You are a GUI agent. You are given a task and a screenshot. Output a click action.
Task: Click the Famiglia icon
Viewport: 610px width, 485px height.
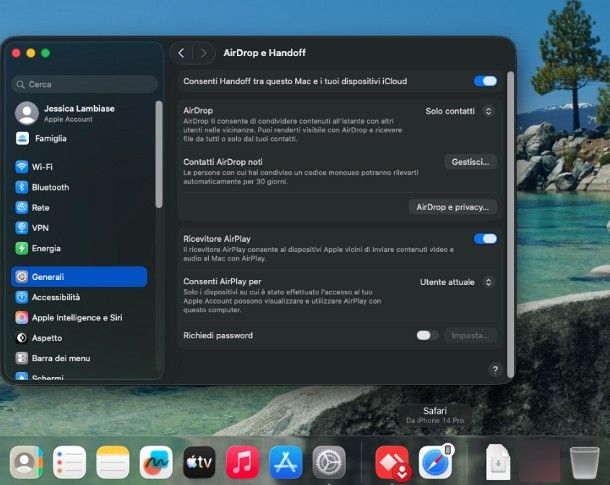click(22, 138)
